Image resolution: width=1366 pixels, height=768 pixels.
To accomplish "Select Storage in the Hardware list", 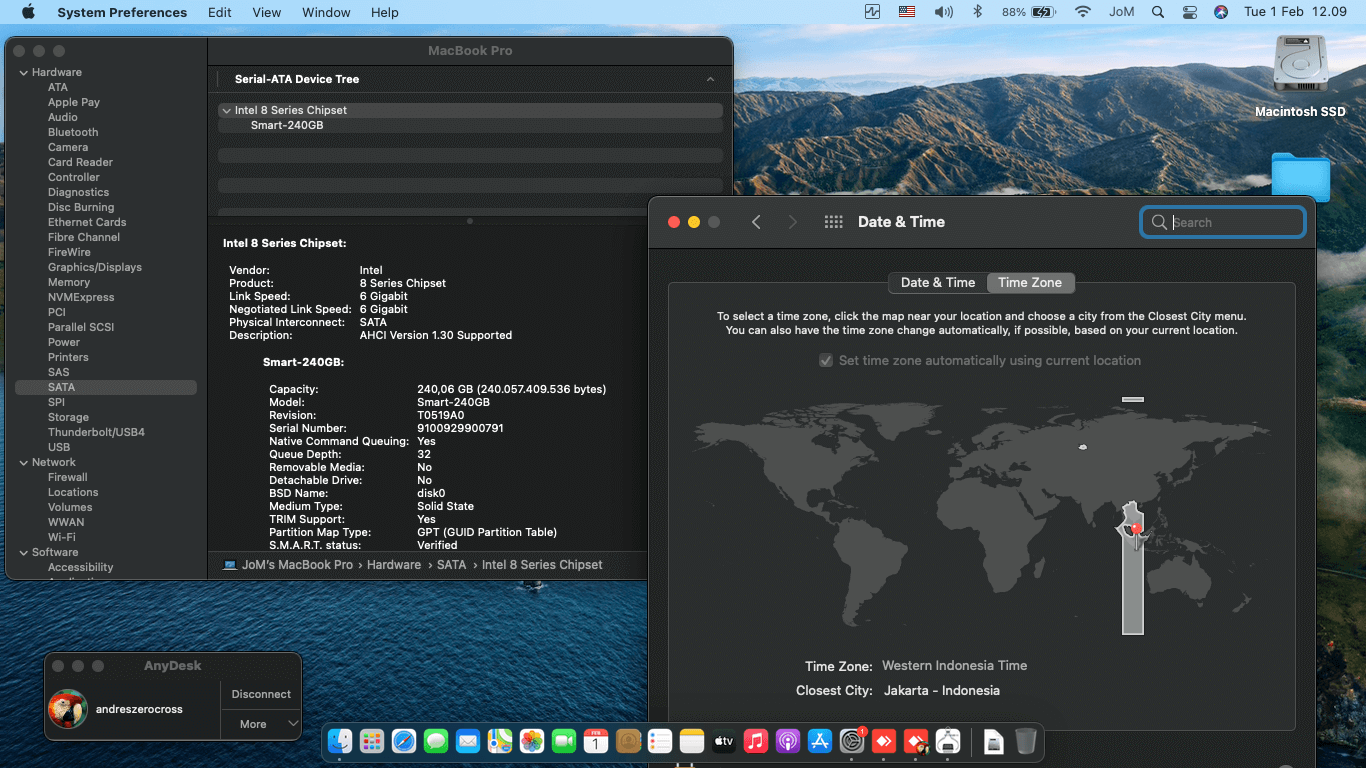I will [68, 417].
